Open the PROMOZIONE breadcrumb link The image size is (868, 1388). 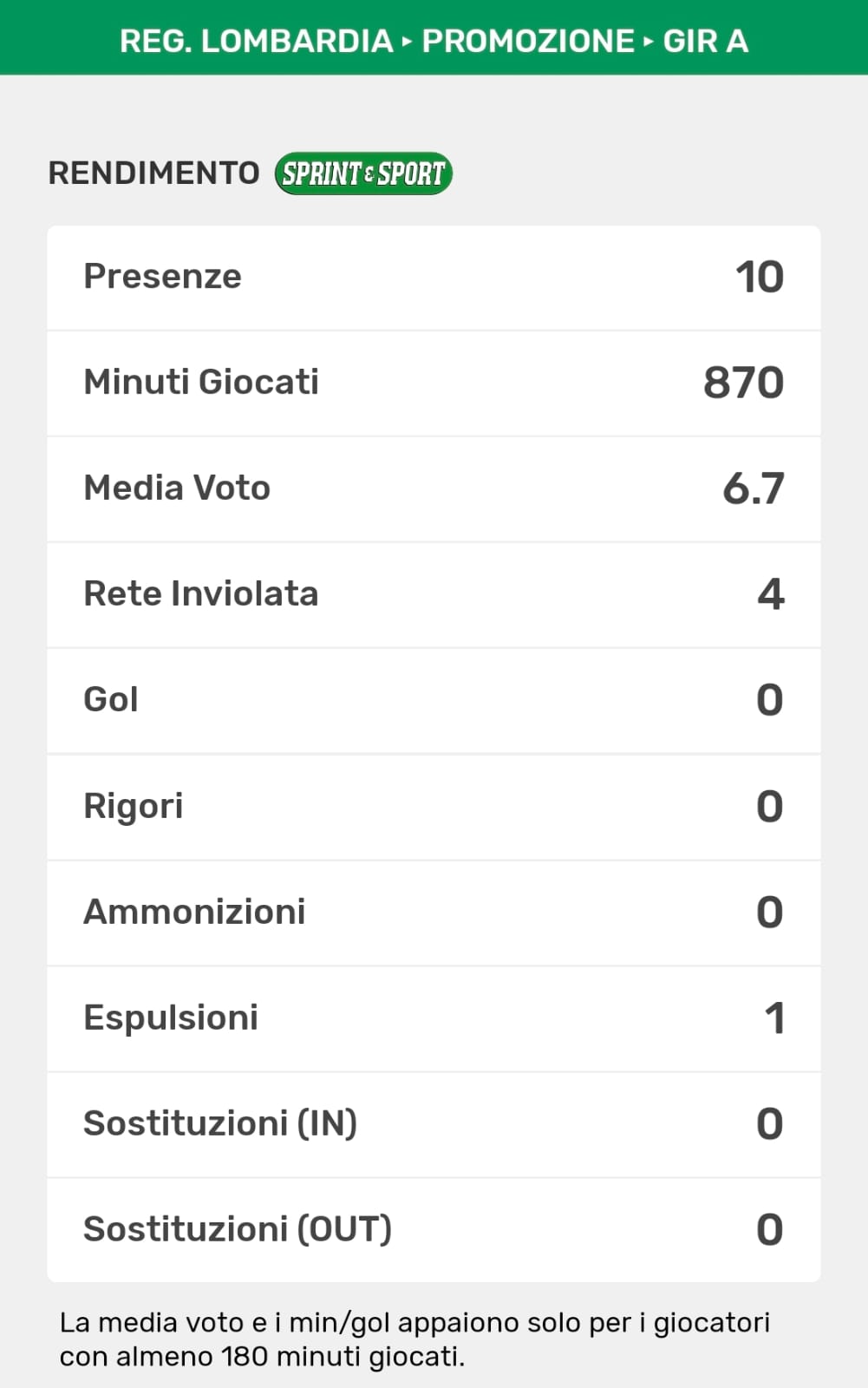pyautogui.click(x=528, y=41)
